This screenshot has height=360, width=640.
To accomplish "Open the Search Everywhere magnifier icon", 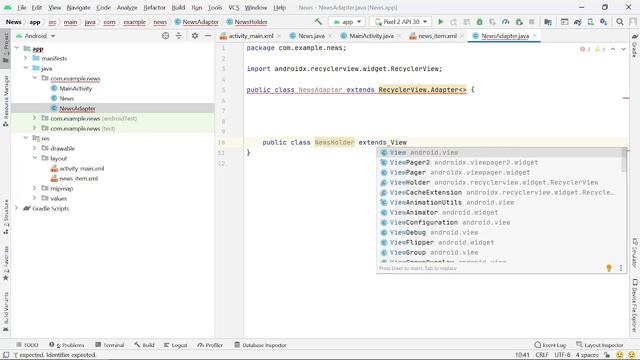I will pyautogui.click(x=620, y=22).
